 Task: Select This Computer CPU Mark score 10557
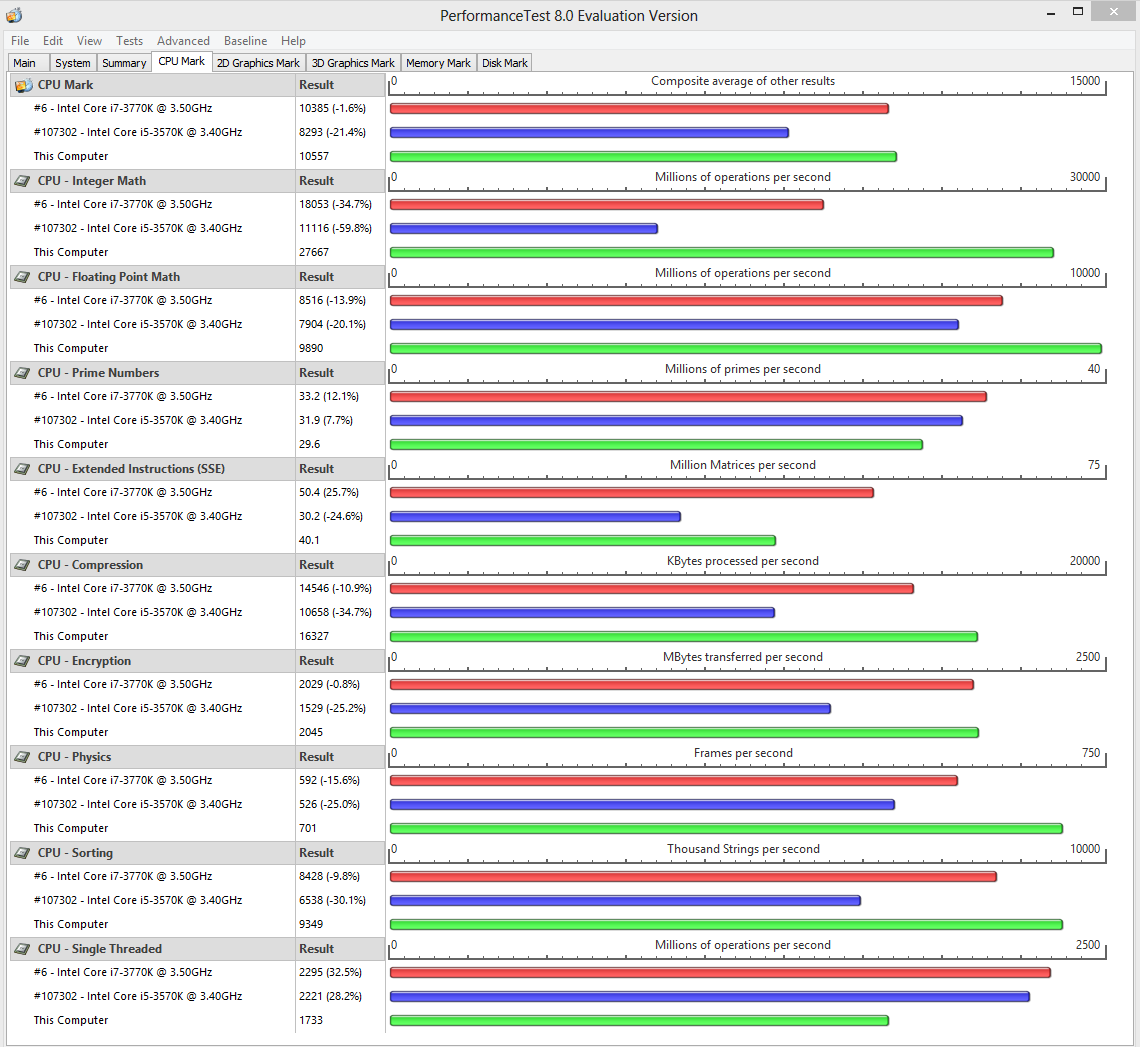pos(314,156)
